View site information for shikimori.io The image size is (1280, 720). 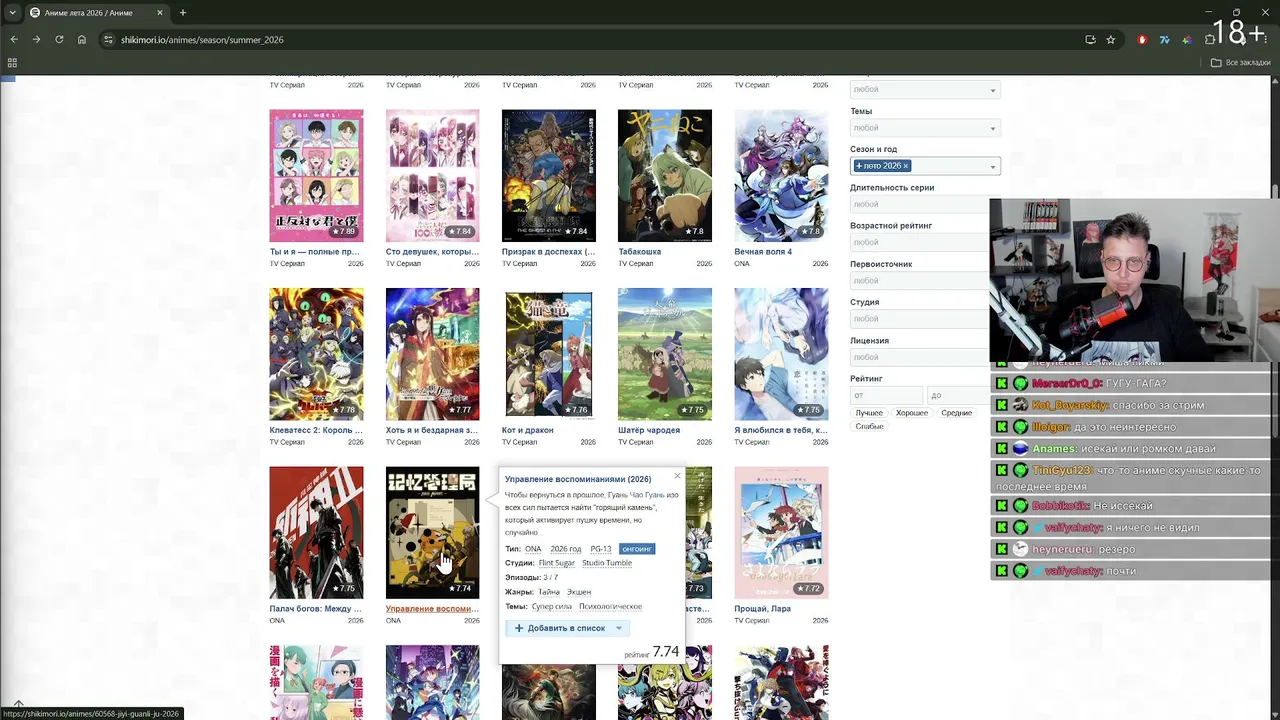[108, 40]
